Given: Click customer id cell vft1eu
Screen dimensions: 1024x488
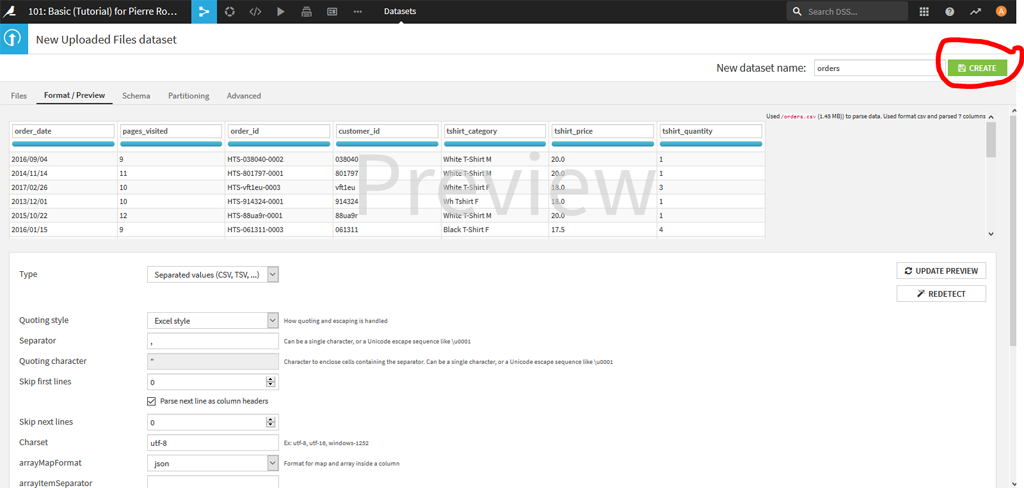Looking at the screenshot, I should click(x=344, y=187).
